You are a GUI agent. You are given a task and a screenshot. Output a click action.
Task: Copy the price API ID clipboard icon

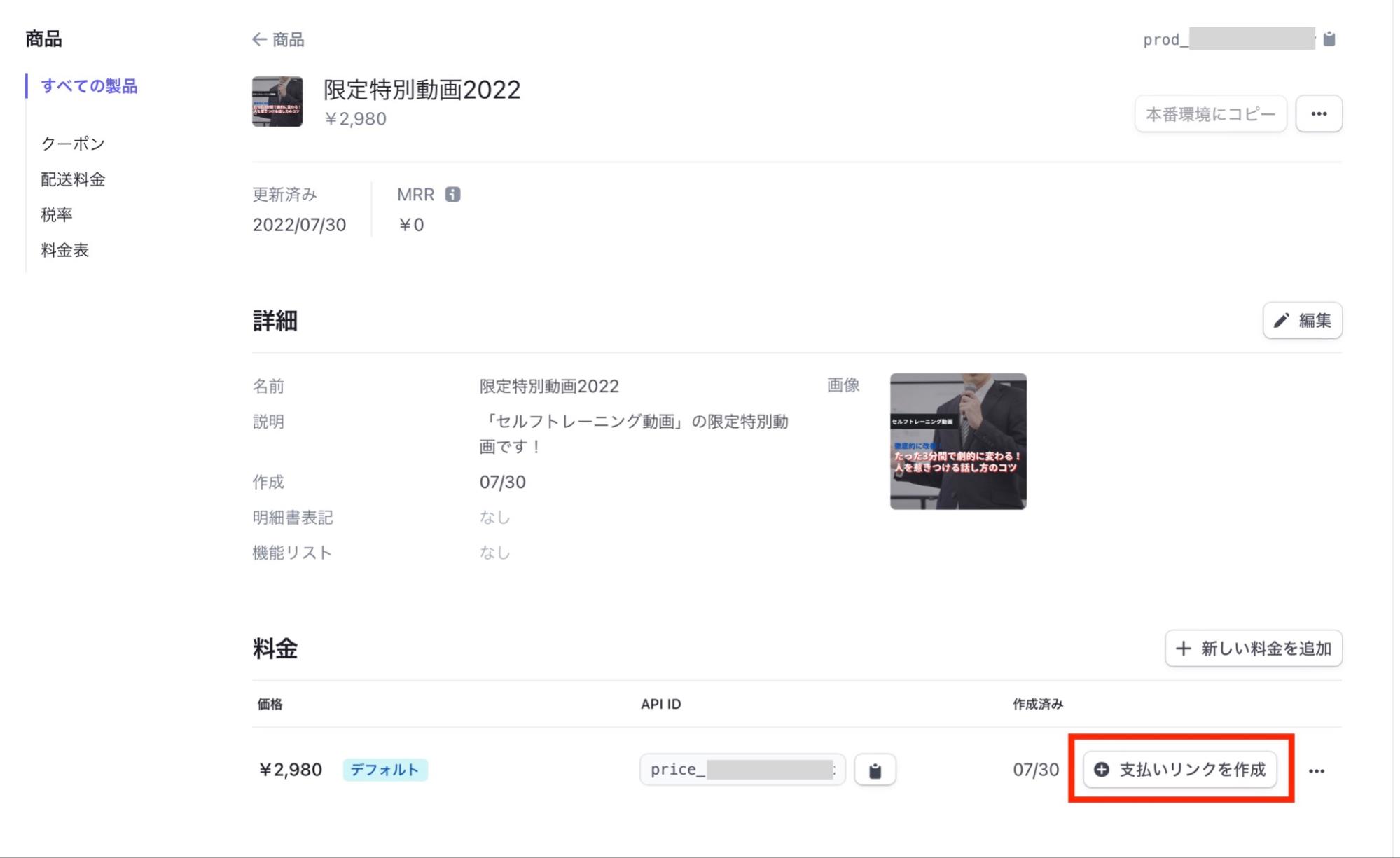874,770
